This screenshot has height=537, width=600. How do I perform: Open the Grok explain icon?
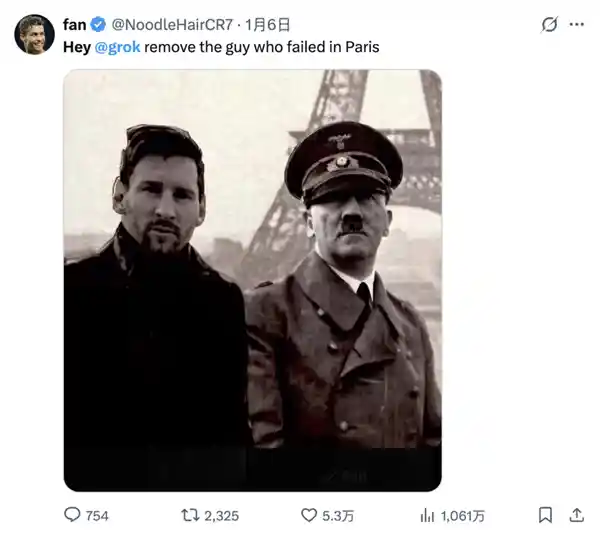[548, 25]
